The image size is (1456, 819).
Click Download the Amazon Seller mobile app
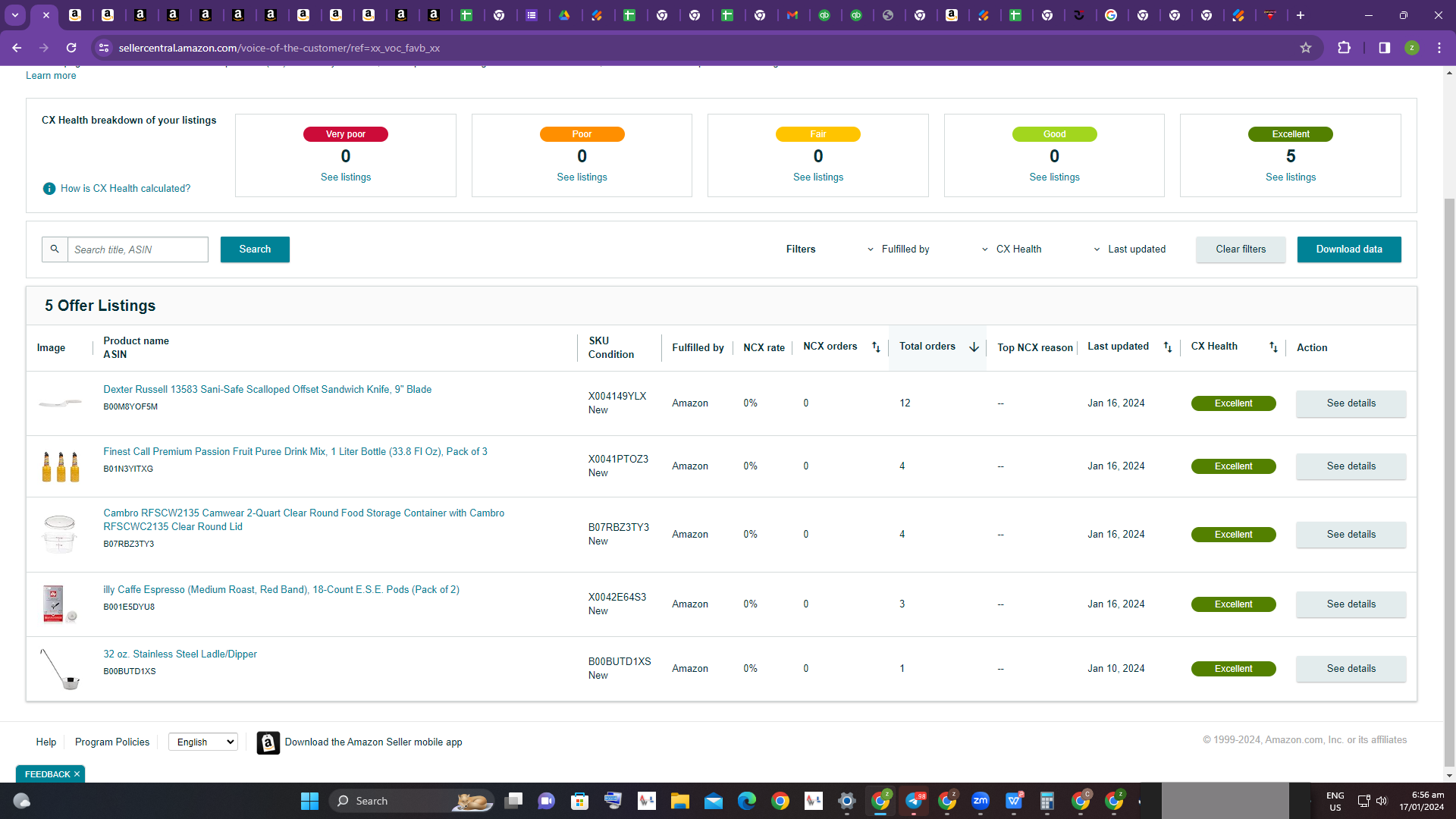click(373, 742)
